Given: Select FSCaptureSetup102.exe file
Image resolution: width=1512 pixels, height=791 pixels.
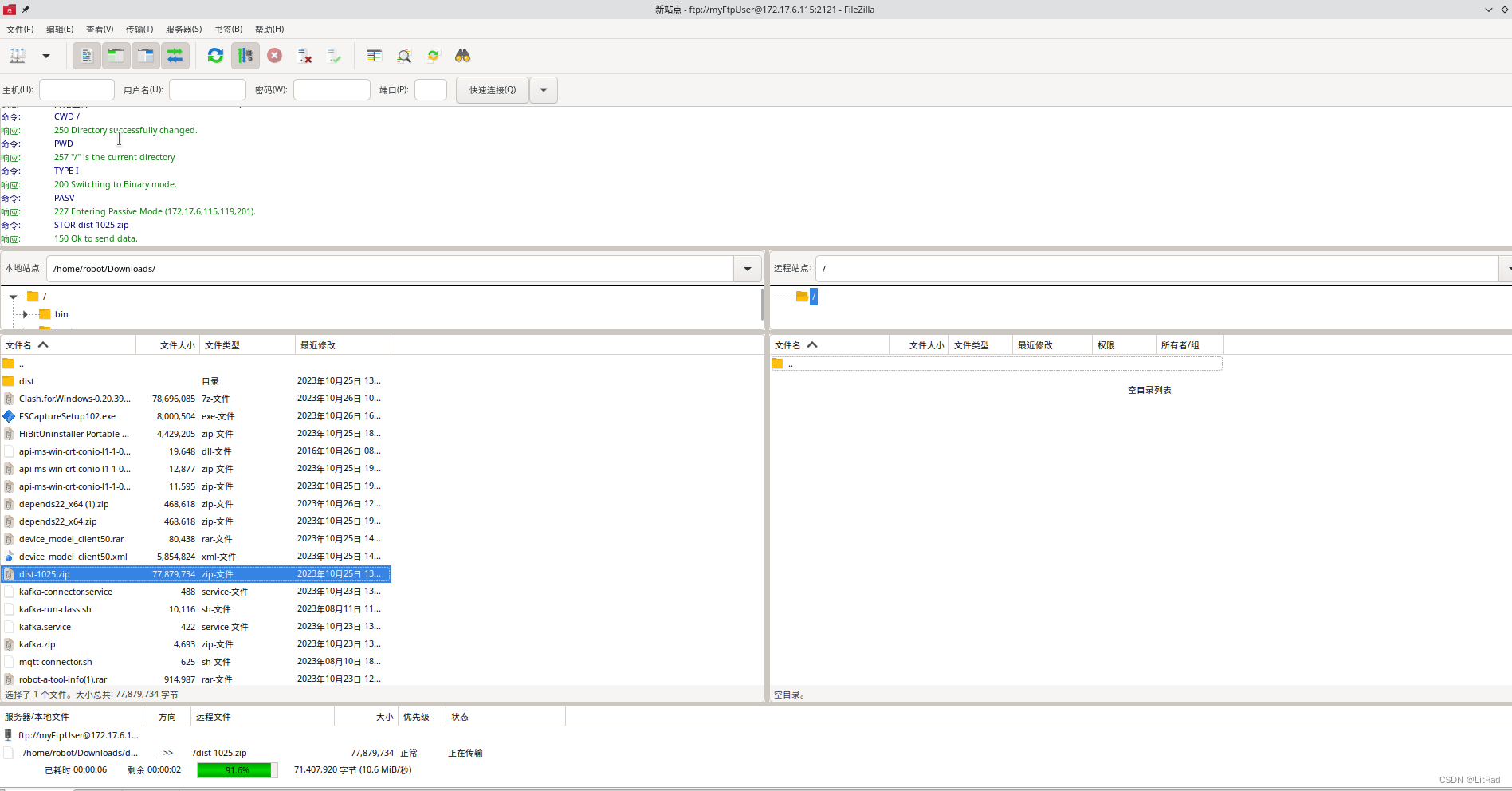Looking at the screenshot, I should pos(196,416).
